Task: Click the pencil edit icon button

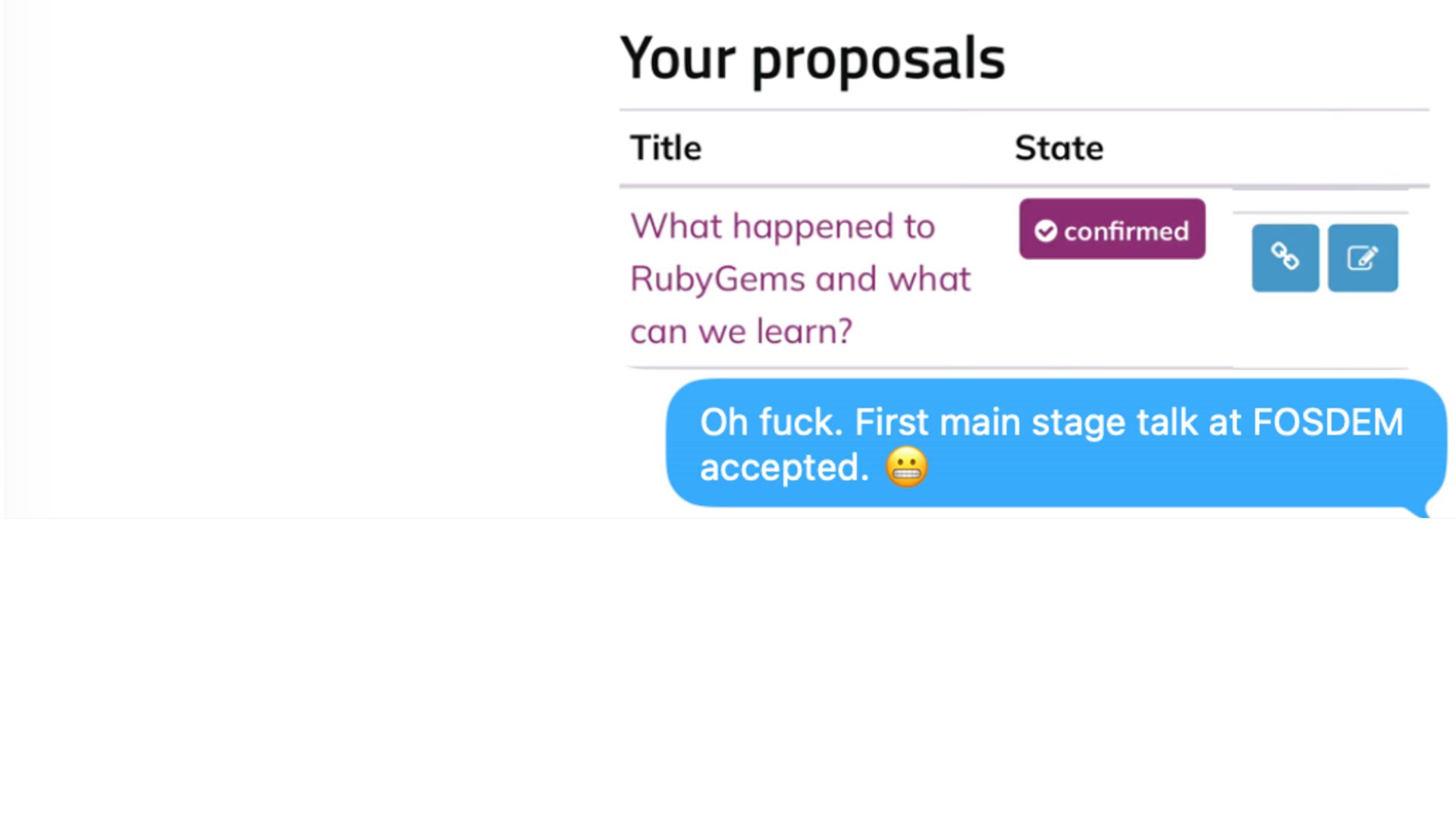Action: pyautogui.click(x=1363, y=258)
